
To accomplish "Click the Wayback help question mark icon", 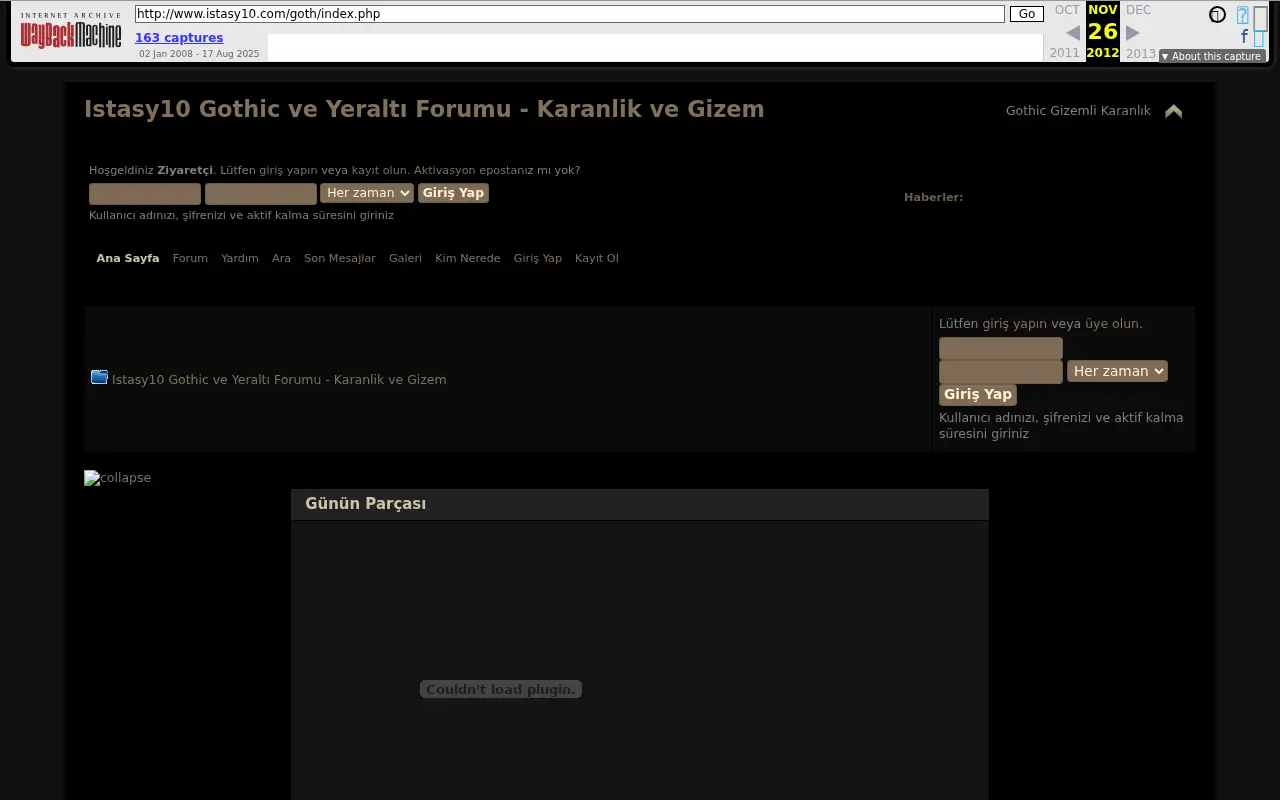I will point(1243,15).
